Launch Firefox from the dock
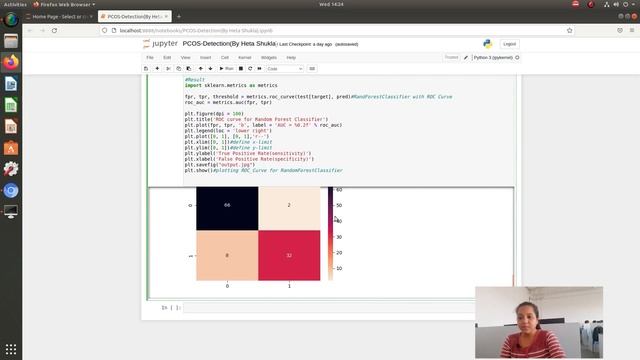Viewport: 640px width, 360px height. pos(11,62)
